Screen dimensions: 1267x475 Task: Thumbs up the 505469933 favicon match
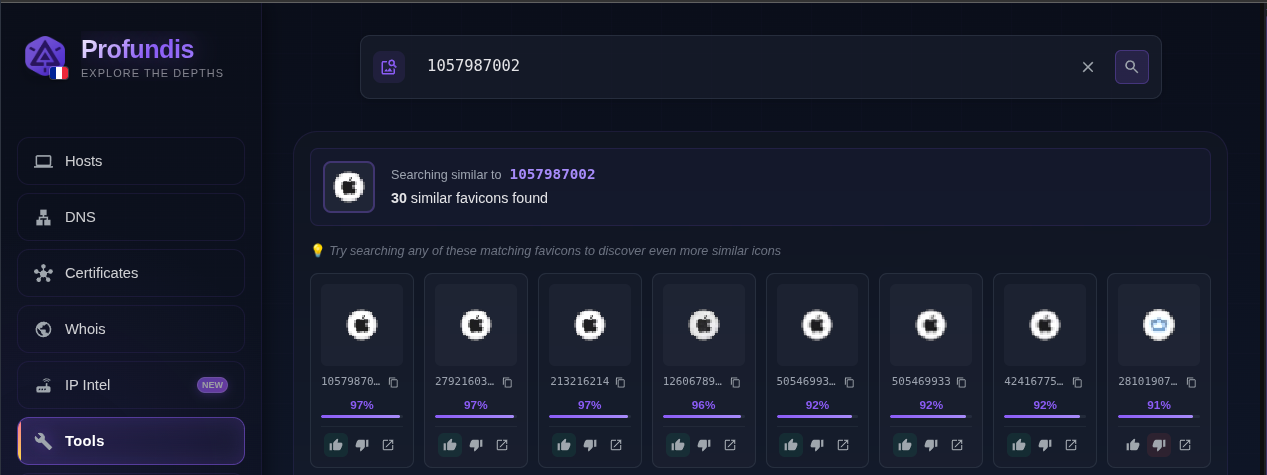pos(905,445)
